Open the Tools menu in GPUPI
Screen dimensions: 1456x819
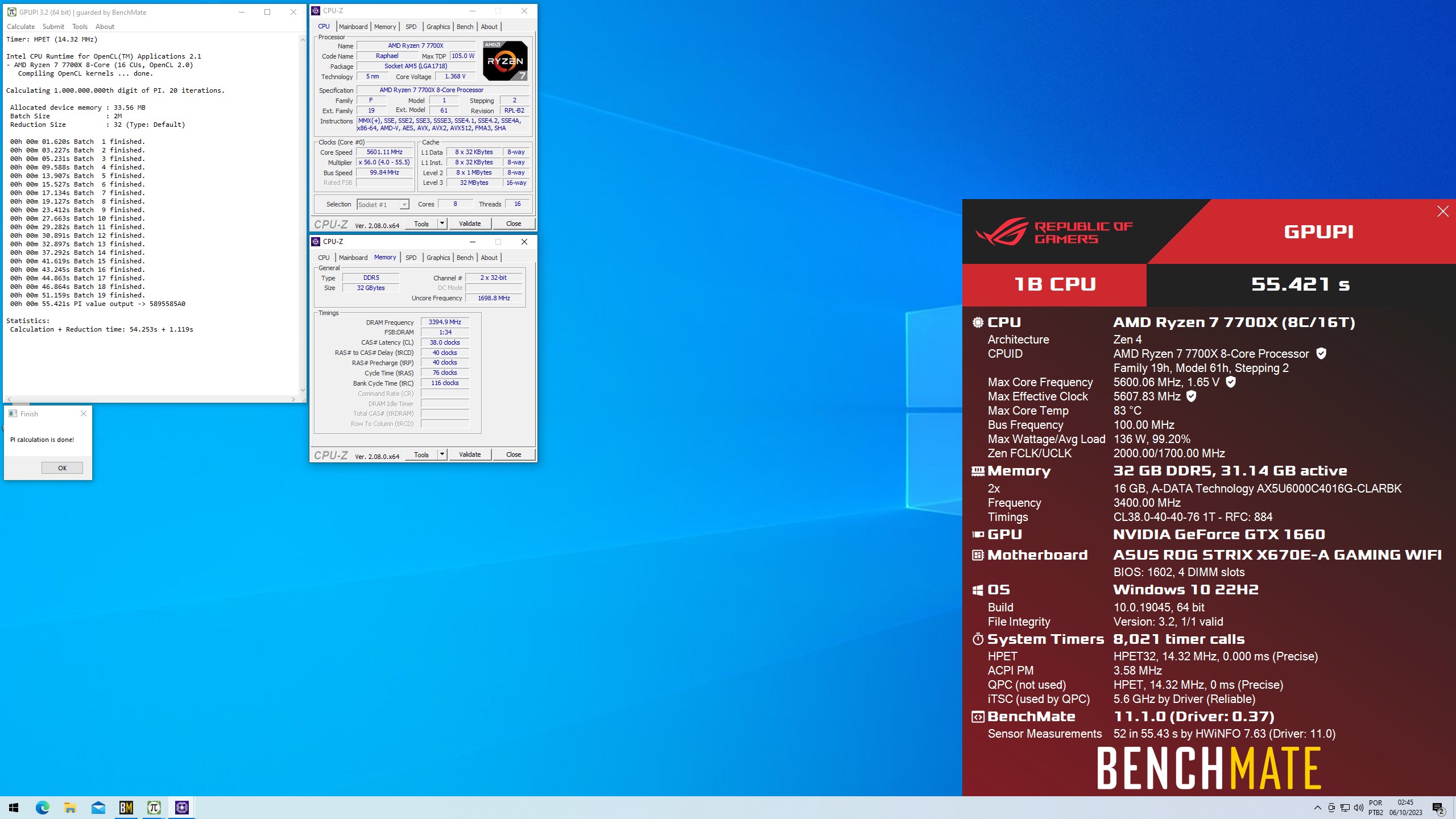click(80, 27)
